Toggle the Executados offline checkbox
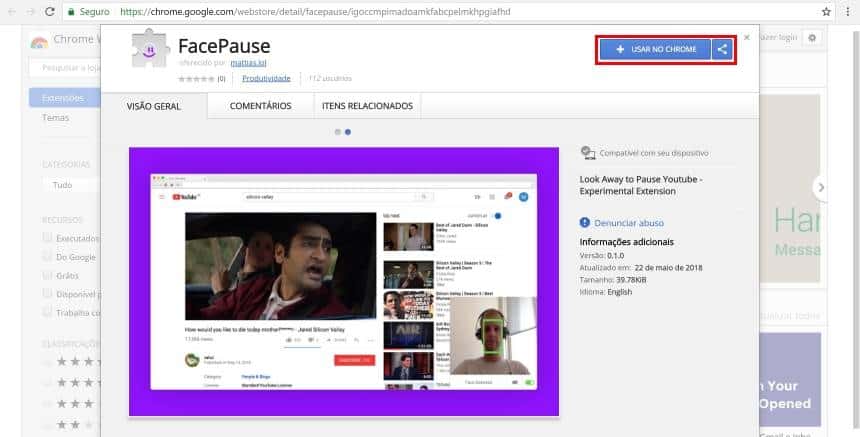 (x=47, y=238)
